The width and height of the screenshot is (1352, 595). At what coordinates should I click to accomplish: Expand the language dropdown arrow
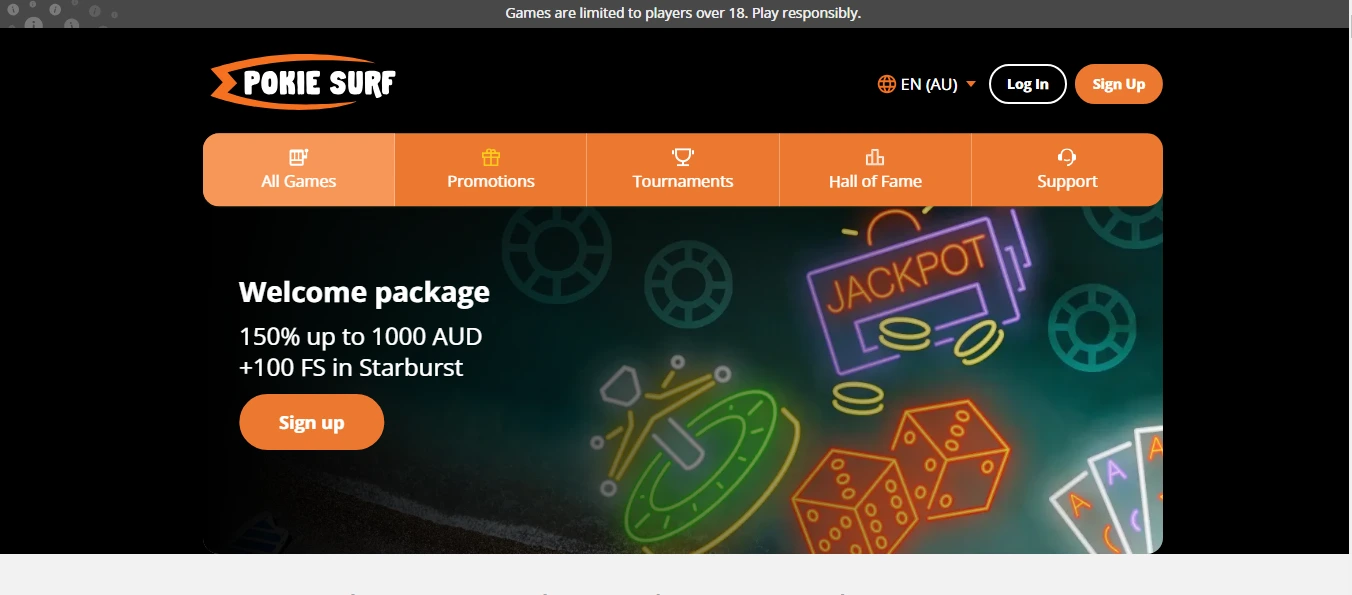(x=970, y=85)
